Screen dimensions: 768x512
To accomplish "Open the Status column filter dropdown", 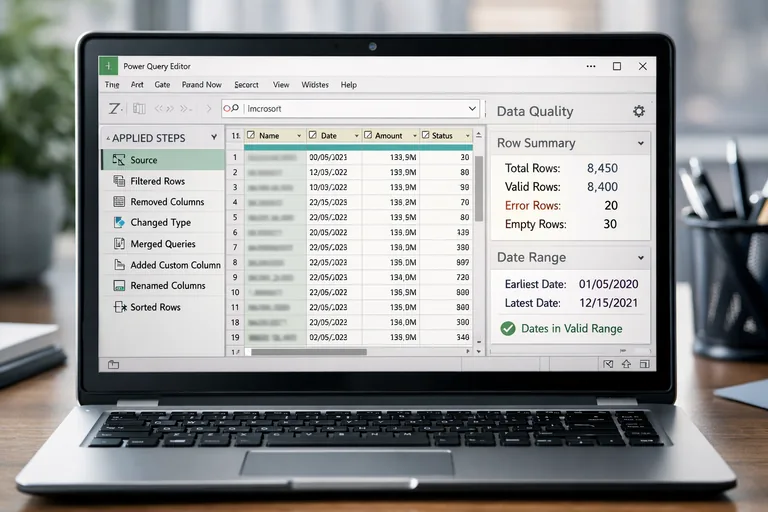I will coord(468,136).
